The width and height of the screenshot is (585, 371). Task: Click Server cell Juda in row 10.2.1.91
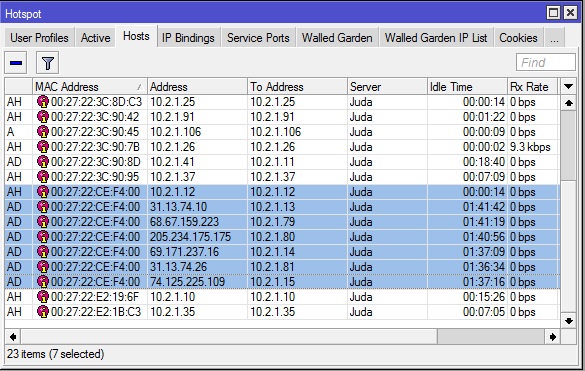361,117
